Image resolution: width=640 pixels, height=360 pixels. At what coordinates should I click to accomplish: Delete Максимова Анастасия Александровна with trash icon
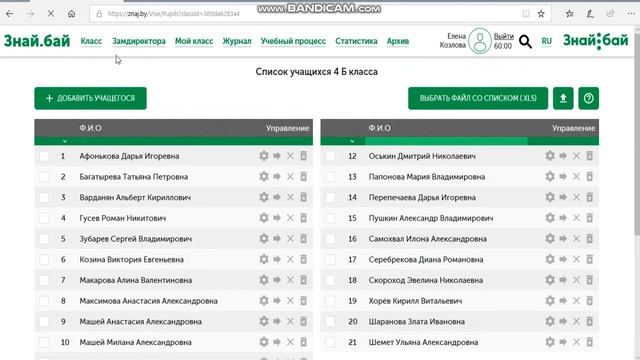tap(303, 301)
